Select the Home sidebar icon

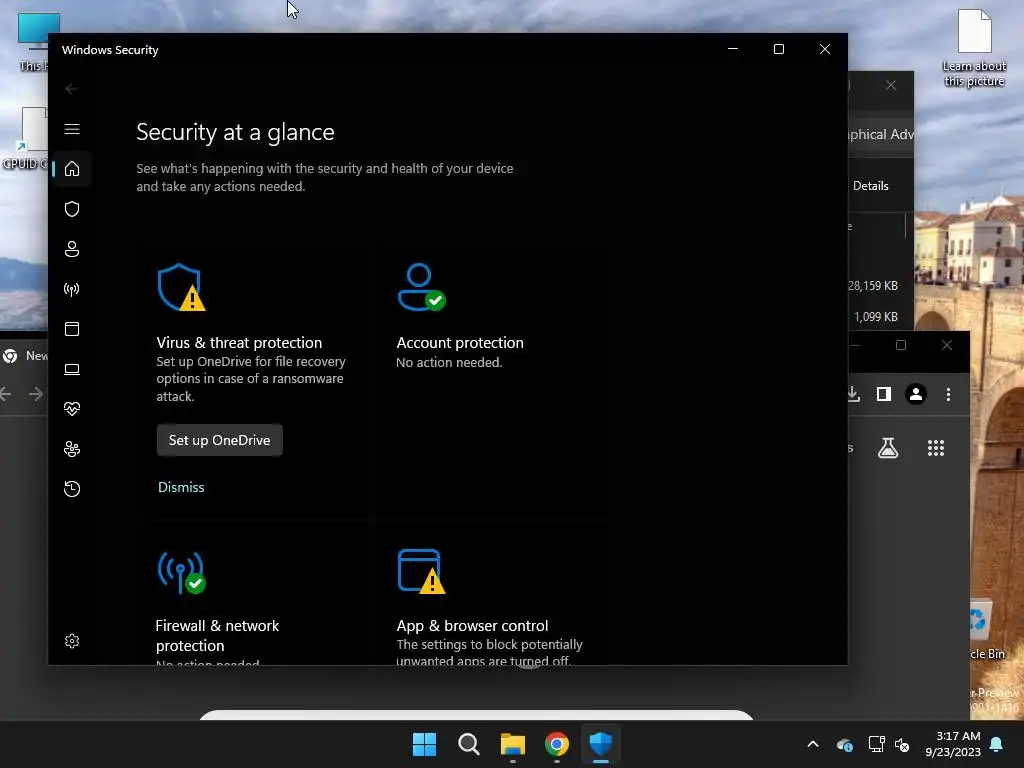pyautogui.click(x=72, y=168)
